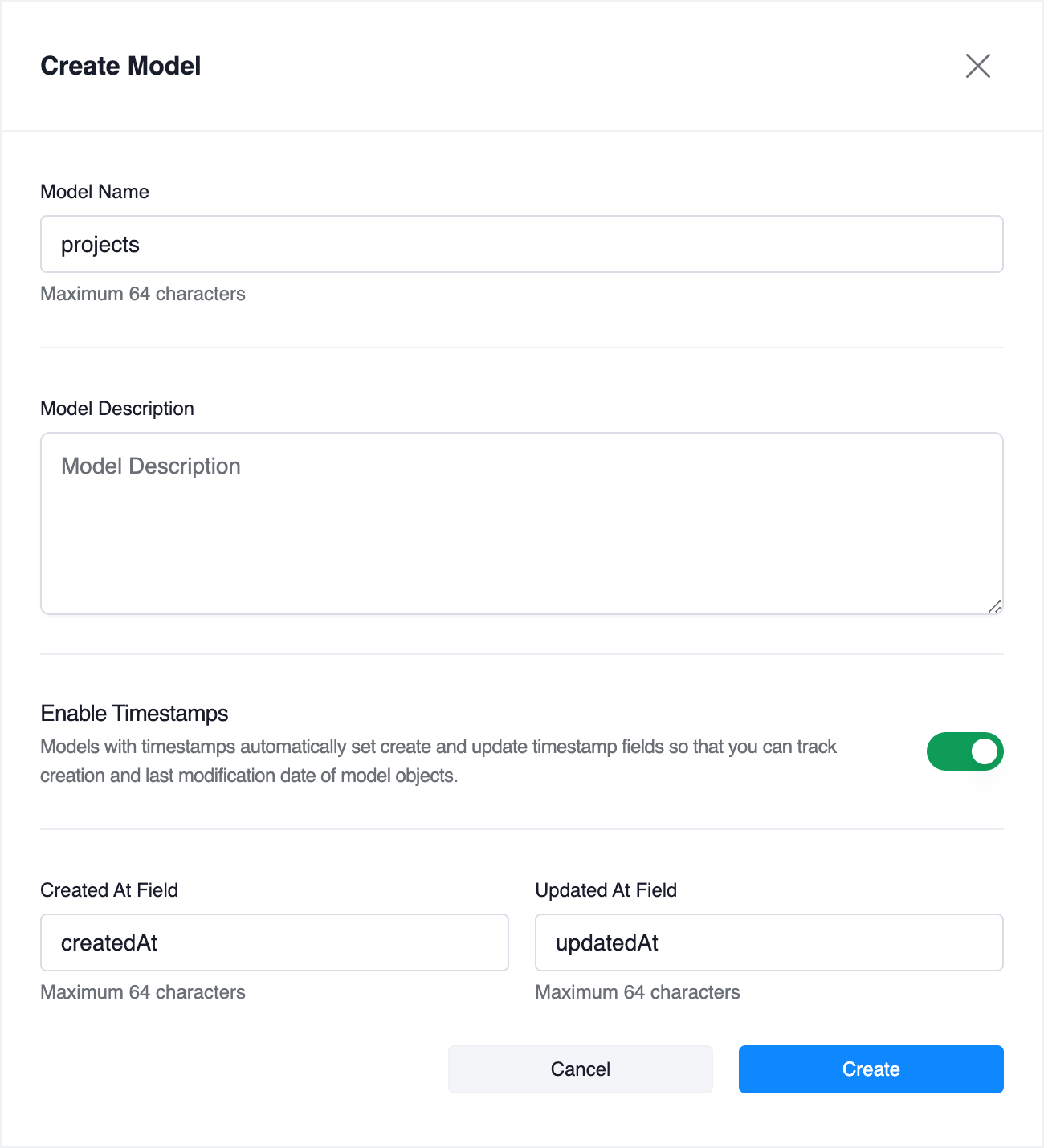Image resolution: width=1044 pixels, height=1148 pixels.
Task: Click the Create Model dialog title
Action: 120,66
